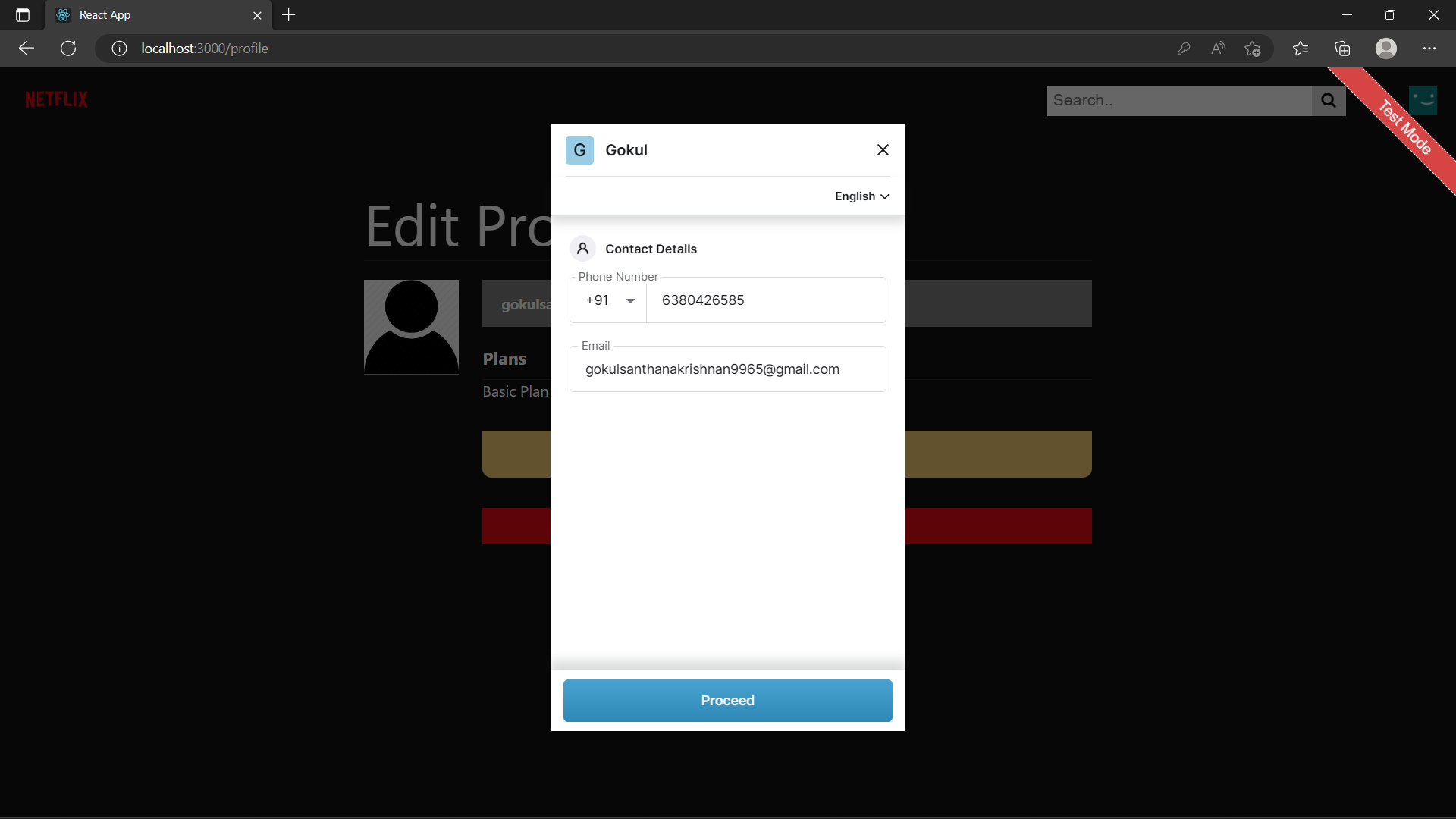Click the G merchant logo icon
Viewport: 1456px width, 819px height.
coord(579,150)
